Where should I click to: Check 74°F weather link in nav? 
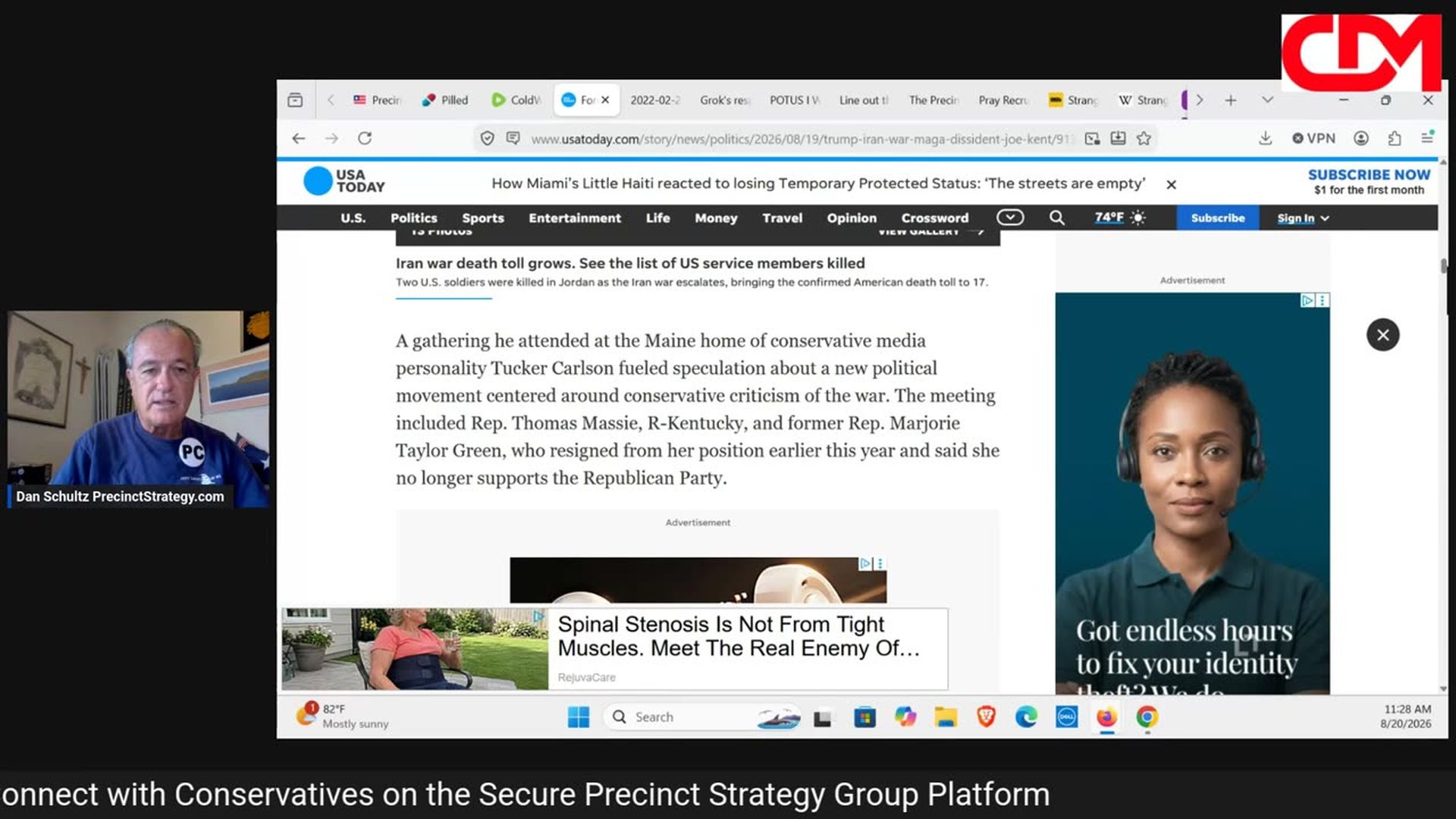[1119, 218]
